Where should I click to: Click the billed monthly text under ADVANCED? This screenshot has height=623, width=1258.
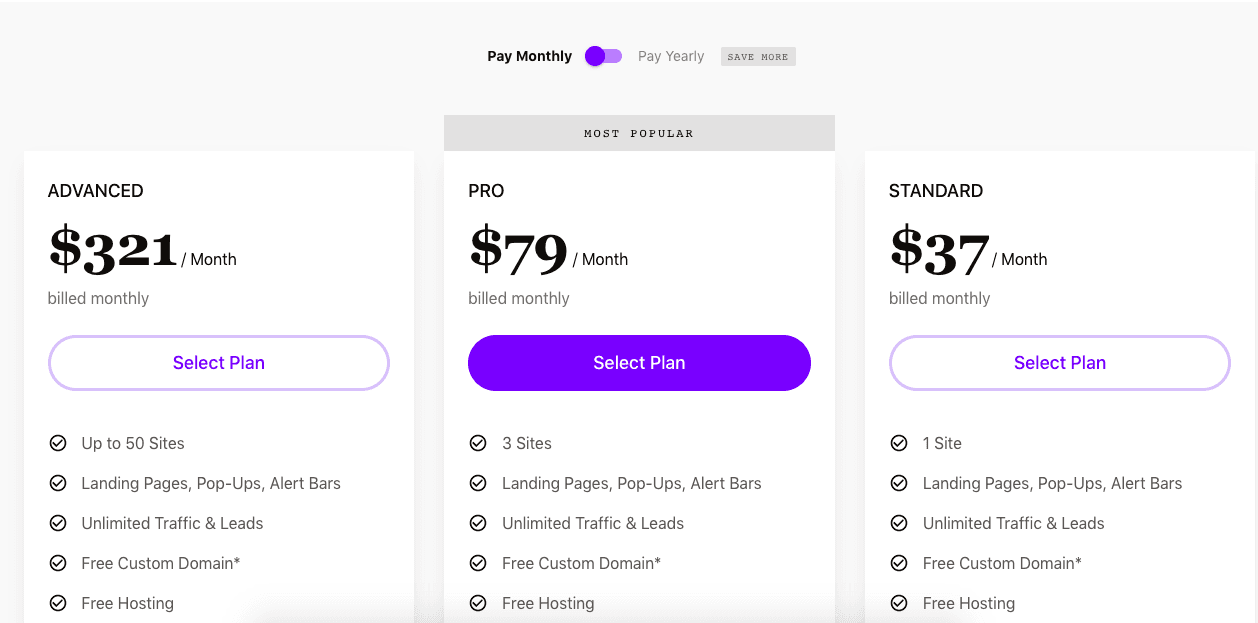98,298
